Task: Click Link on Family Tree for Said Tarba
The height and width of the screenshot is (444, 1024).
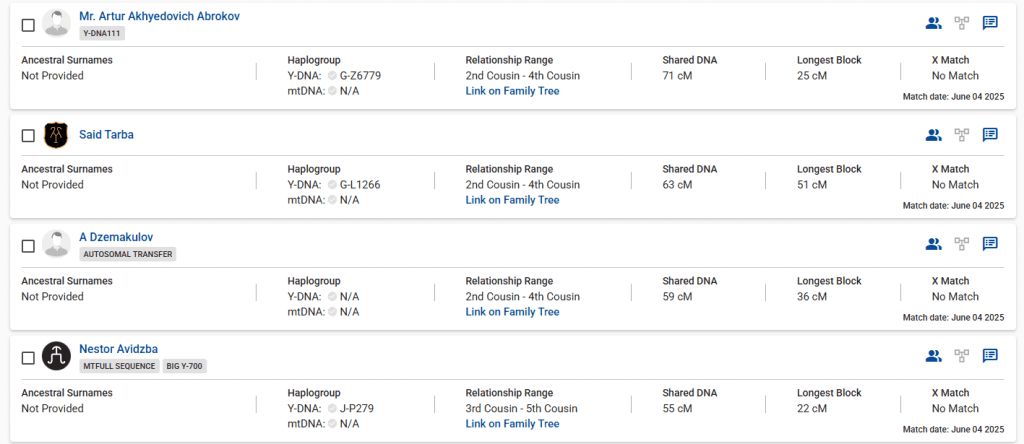Action: point(512,200)
